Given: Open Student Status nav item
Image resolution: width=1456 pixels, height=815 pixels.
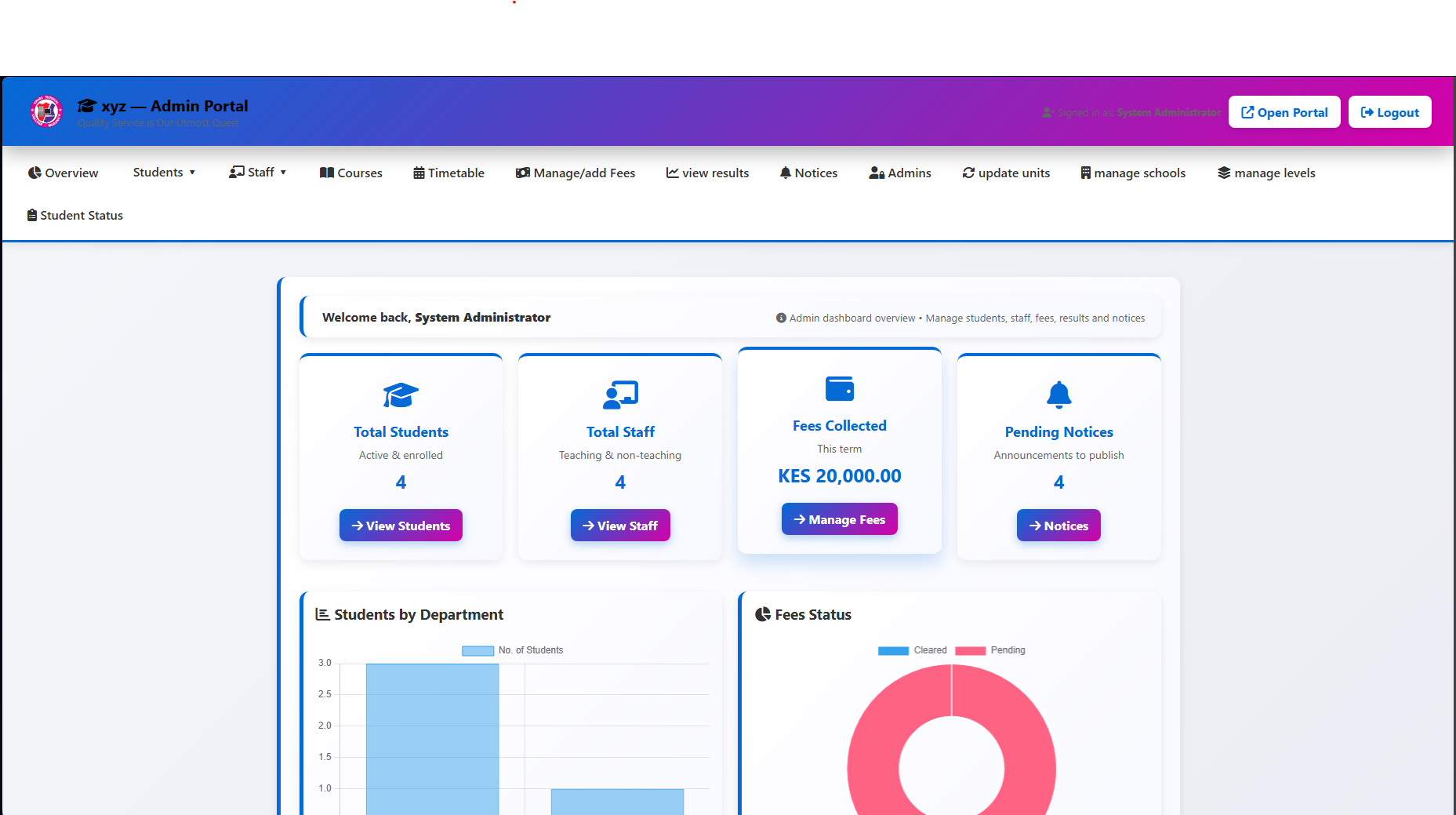Looking at the screenshot, I should [x=75, y=215].
